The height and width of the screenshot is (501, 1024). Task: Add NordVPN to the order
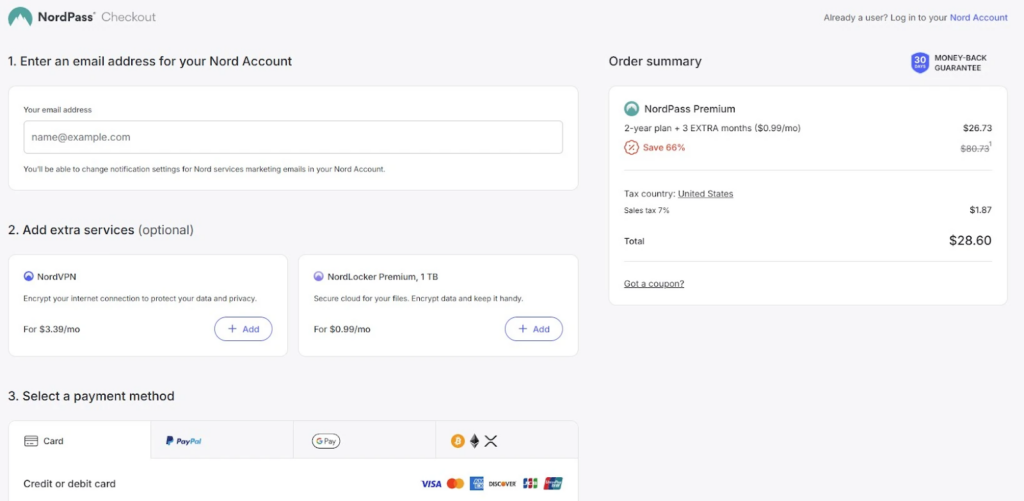(x=243, y=329)
